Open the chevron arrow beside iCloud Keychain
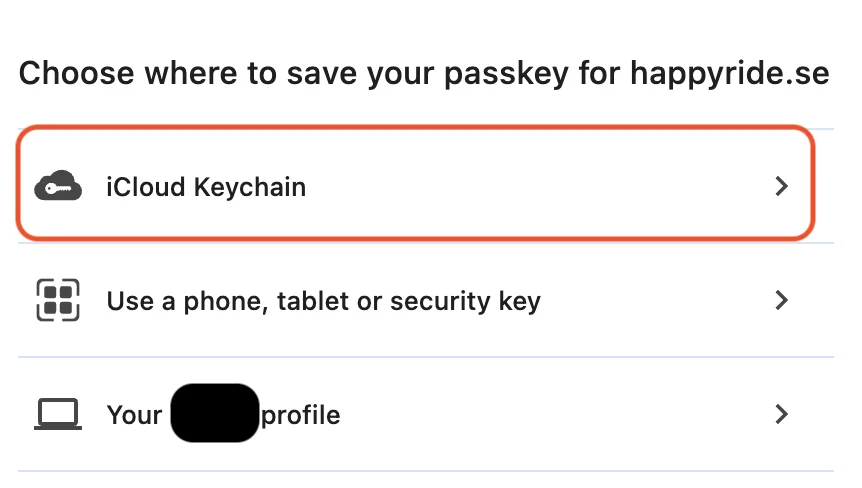Image resolution: width=862 pixels, height=488 pixels. click(782, 186)
